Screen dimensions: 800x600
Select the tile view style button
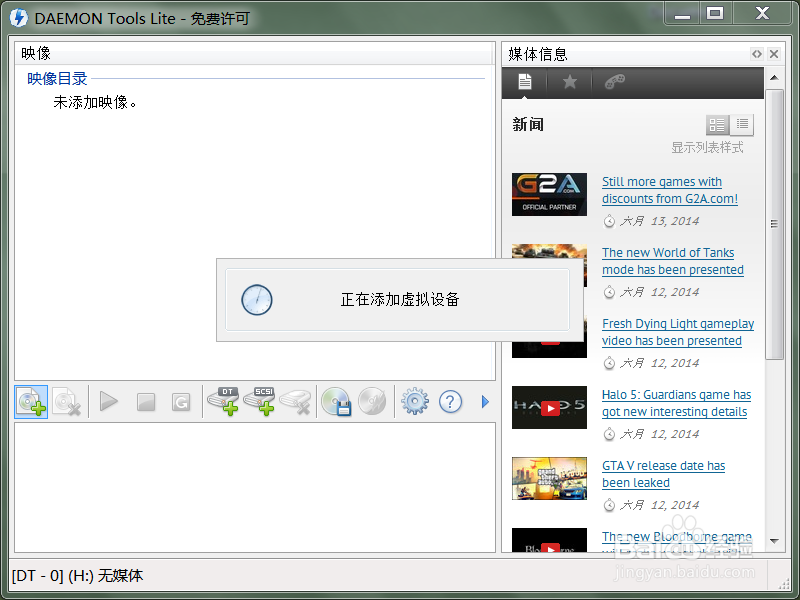coord(717,124)
